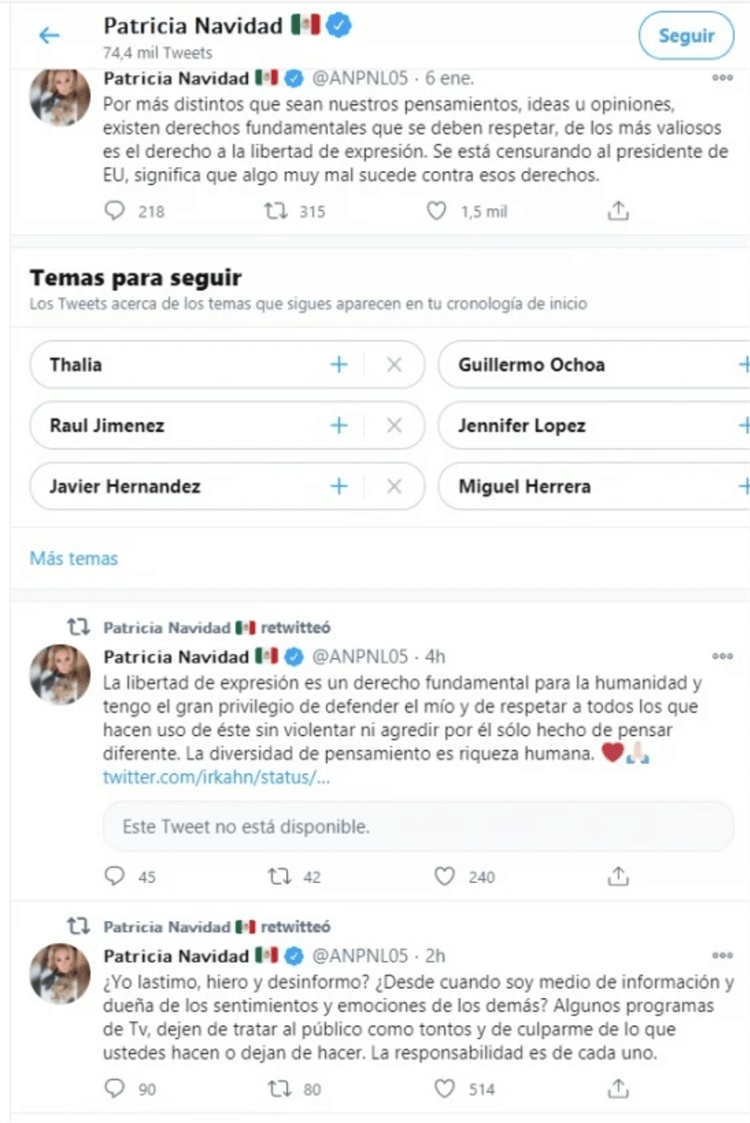Open more options on the 6 ene. tweet

pos(722,77)
